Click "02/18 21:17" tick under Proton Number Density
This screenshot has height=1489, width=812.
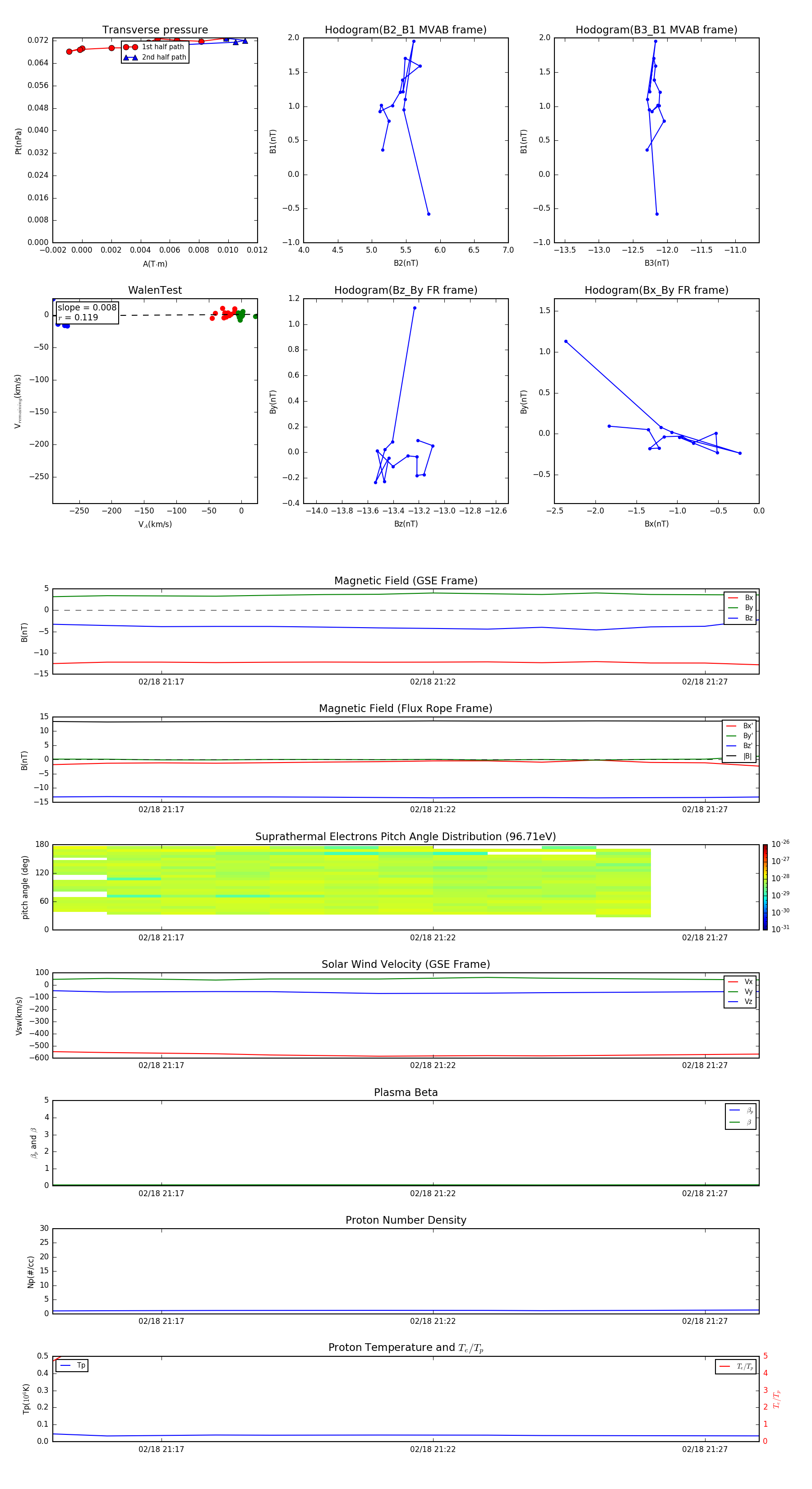161,1321
